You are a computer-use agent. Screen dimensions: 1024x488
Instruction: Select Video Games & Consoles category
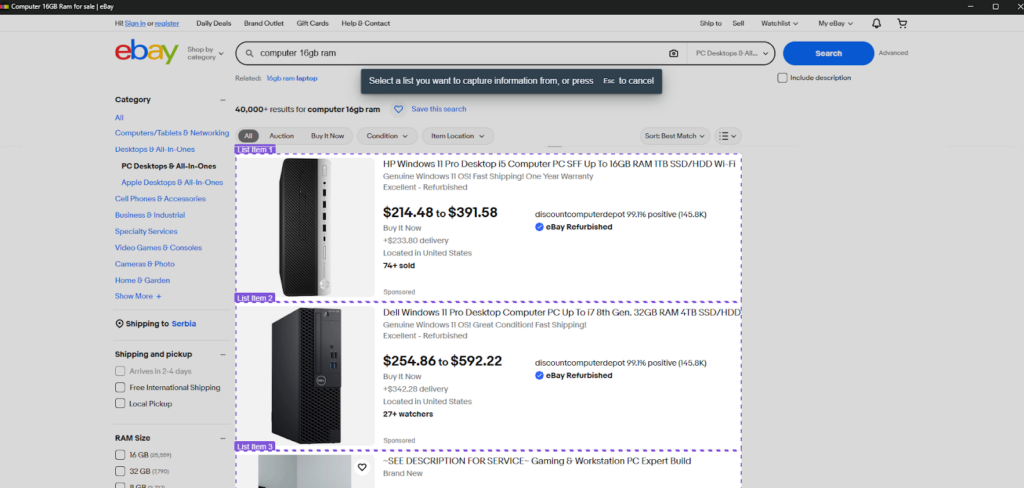pyautogui.click(x=158, y=248)
